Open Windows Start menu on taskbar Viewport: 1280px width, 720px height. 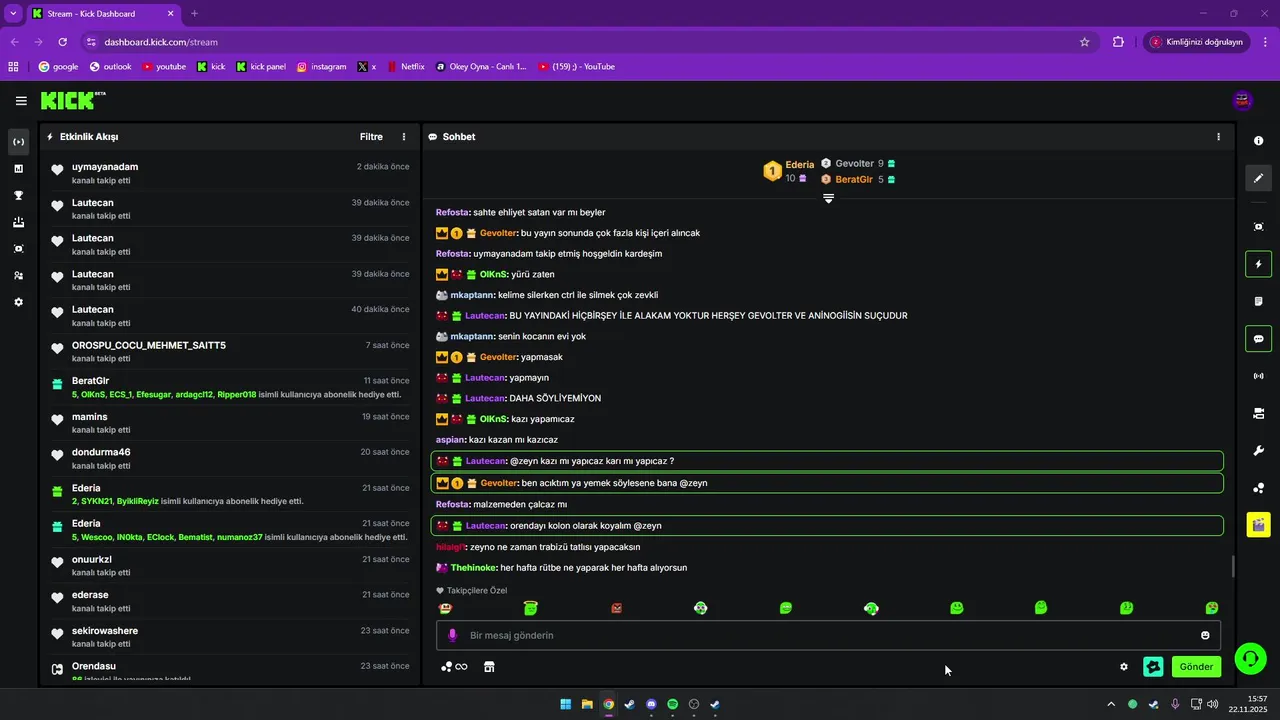pos(566,704)
